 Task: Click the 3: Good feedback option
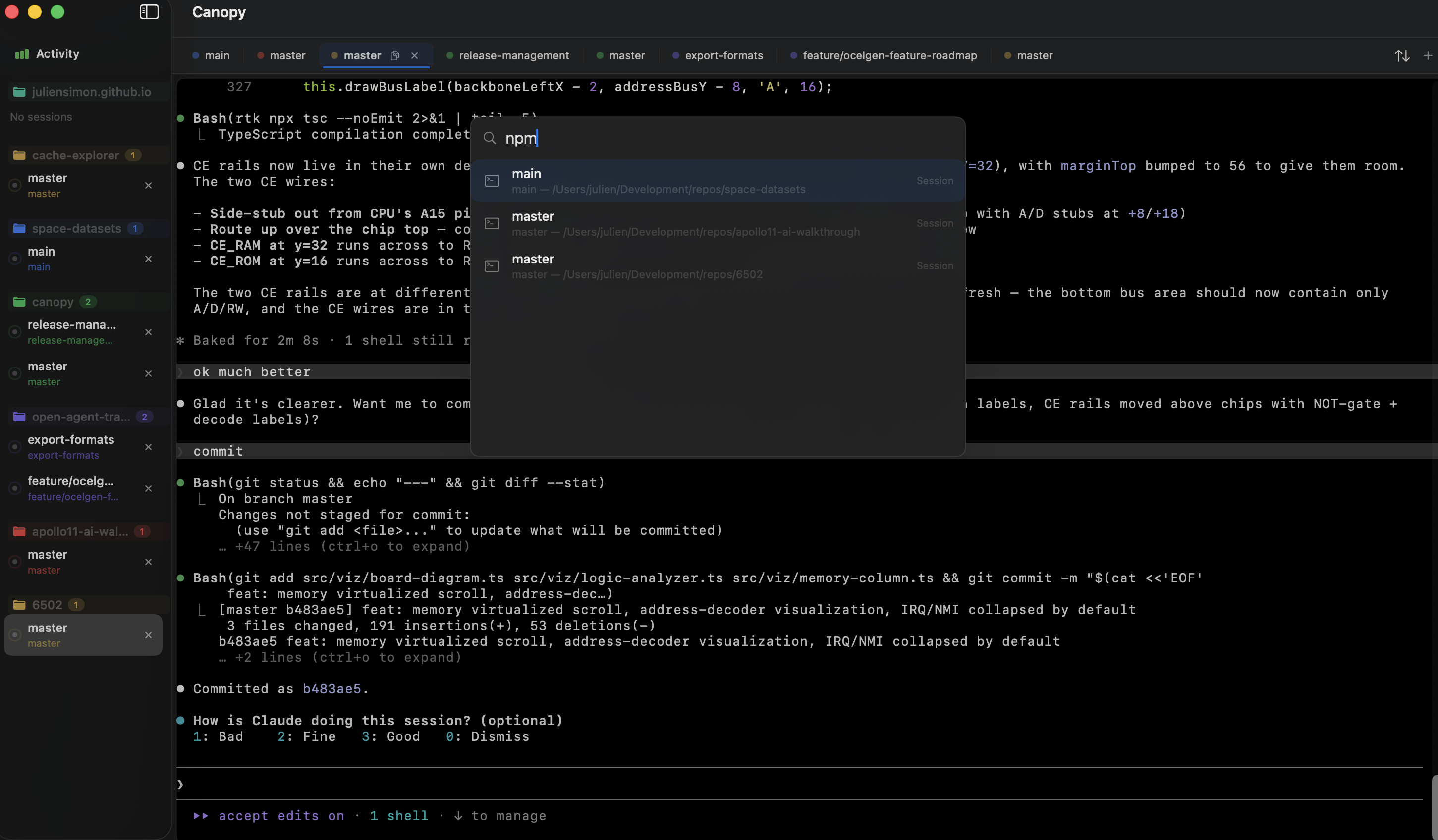[391, 737]
